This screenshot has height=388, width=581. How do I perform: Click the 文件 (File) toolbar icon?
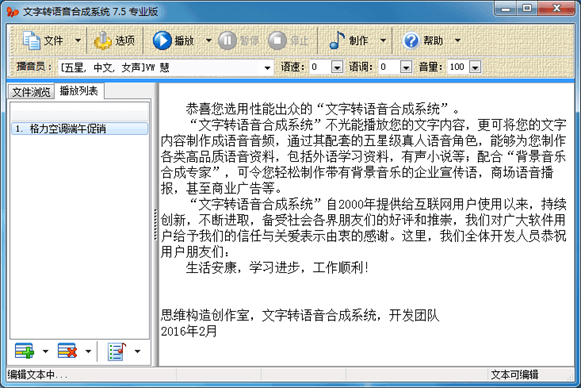point(32,40)
